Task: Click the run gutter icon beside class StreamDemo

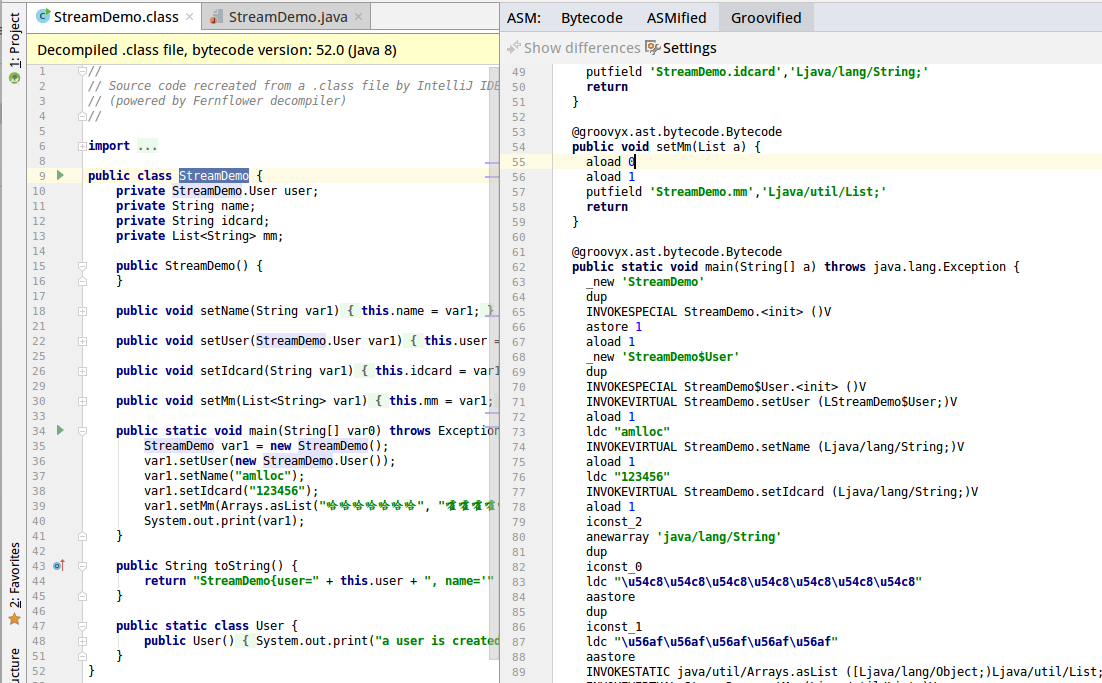Action: (x=60, y=175)
